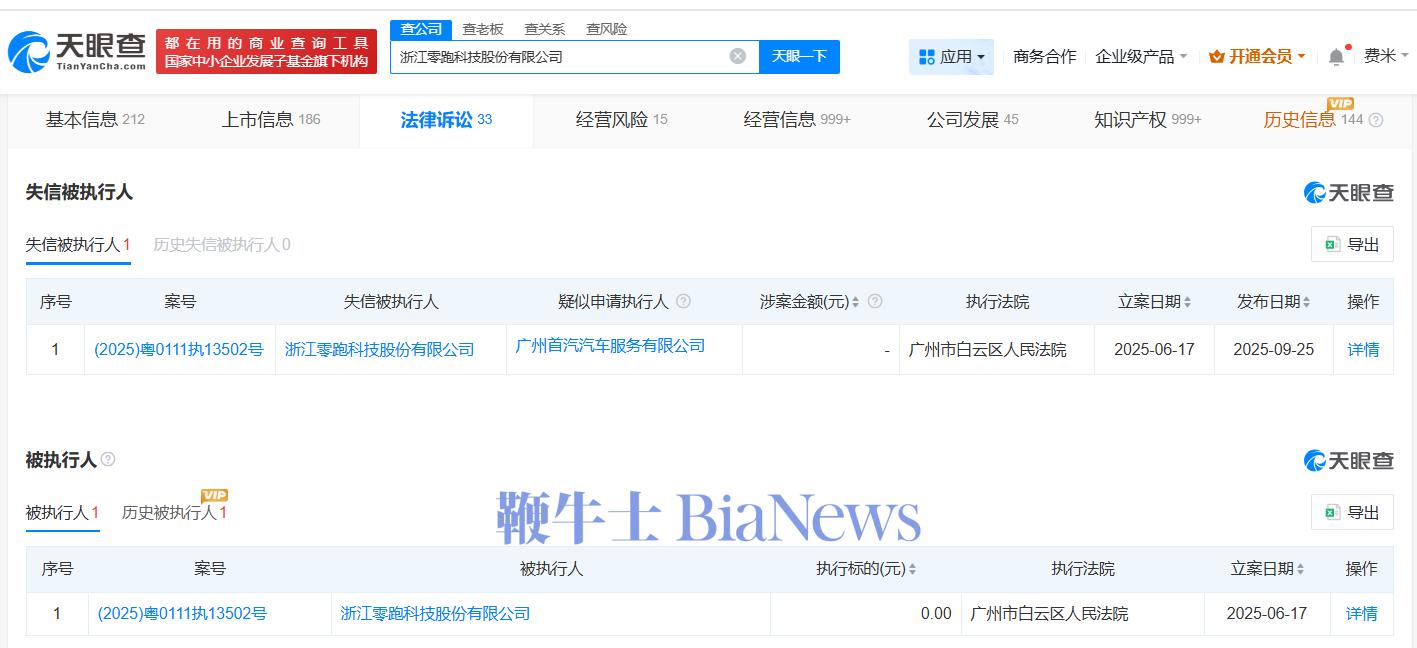This screenshot has height=648, width=1417.
Task: Select the 查老板 search tab
Action: coord(483,29)
